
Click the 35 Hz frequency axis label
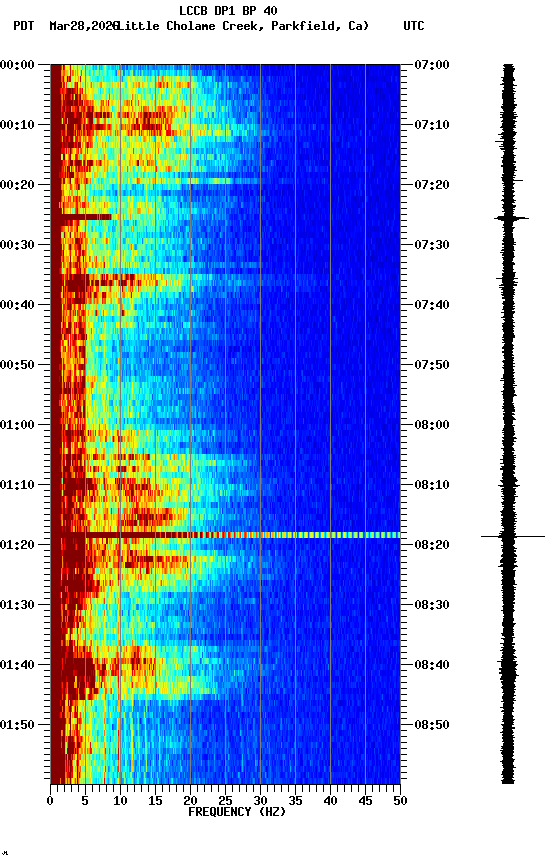point(295,801)
